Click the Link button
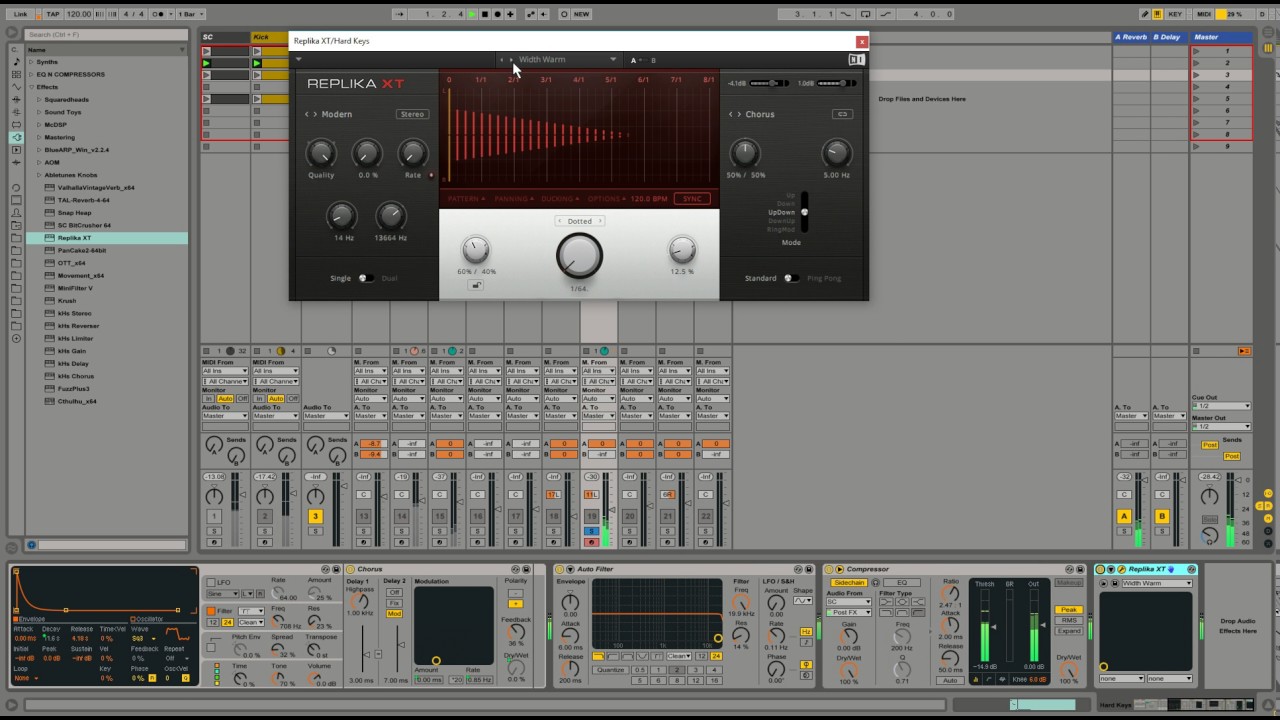Screen dimensions: 1280x720 tap(20, 14)
